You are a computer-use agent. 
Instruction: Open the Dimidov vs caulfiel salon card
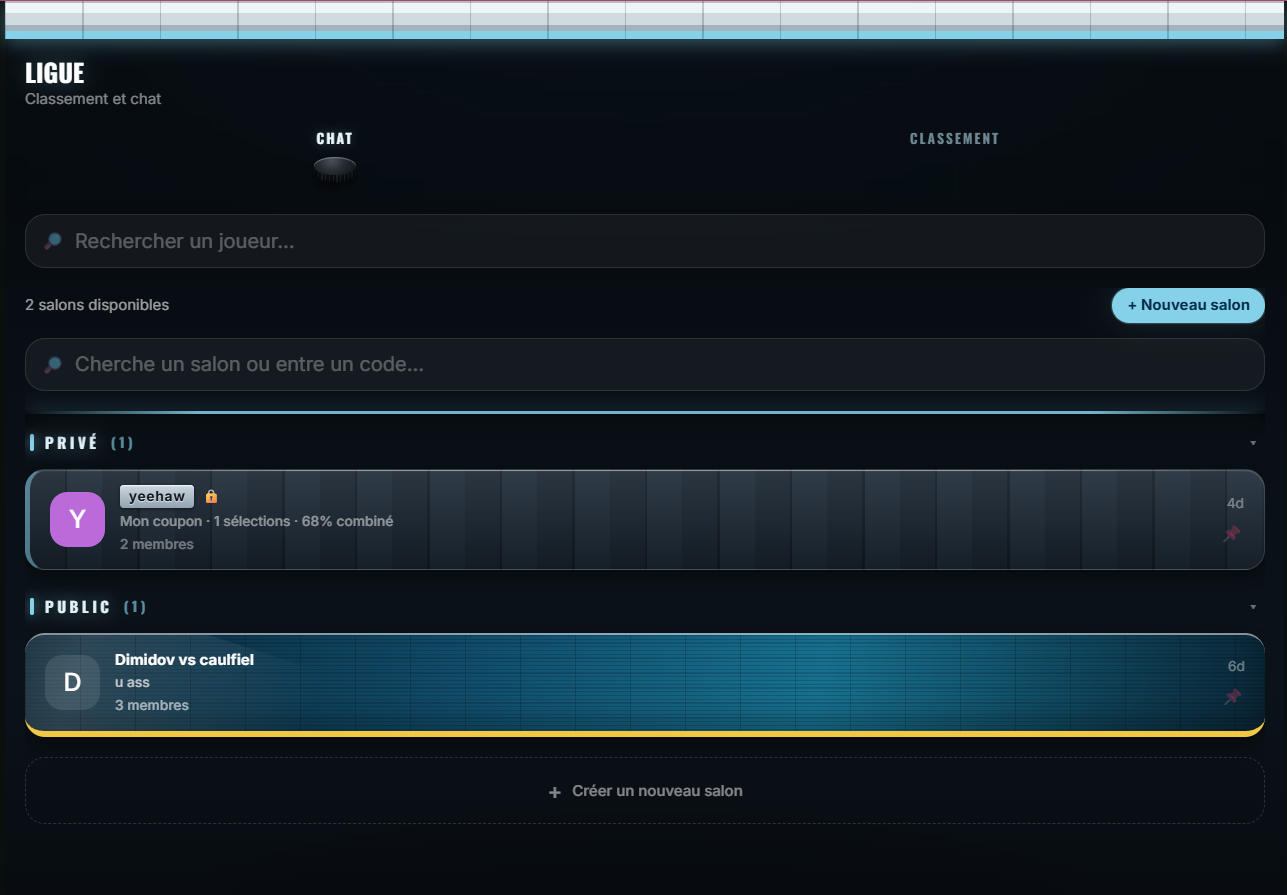point(645,684)
